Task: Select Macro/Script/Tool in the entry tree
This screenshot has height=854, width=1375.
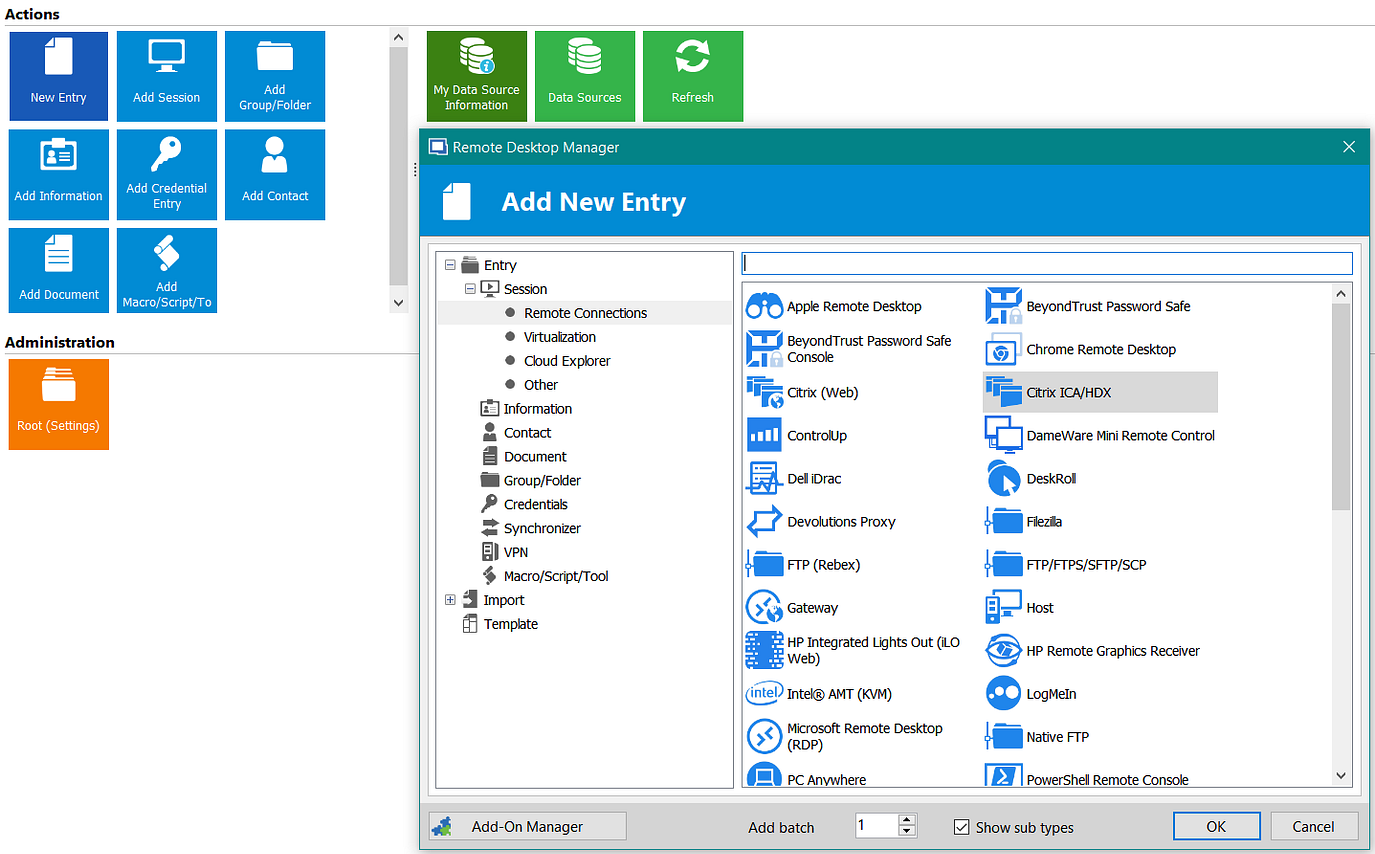Action: [556, 576]
